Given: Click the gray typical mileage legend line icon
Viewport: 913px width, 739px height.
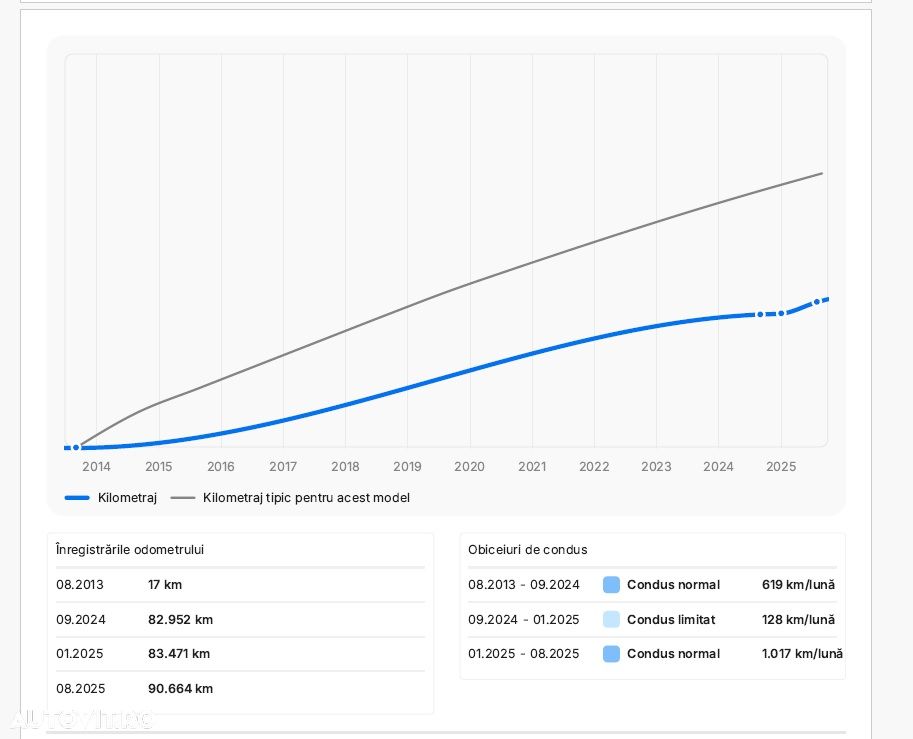Looking at the screenshot, I should coord(183,498).
